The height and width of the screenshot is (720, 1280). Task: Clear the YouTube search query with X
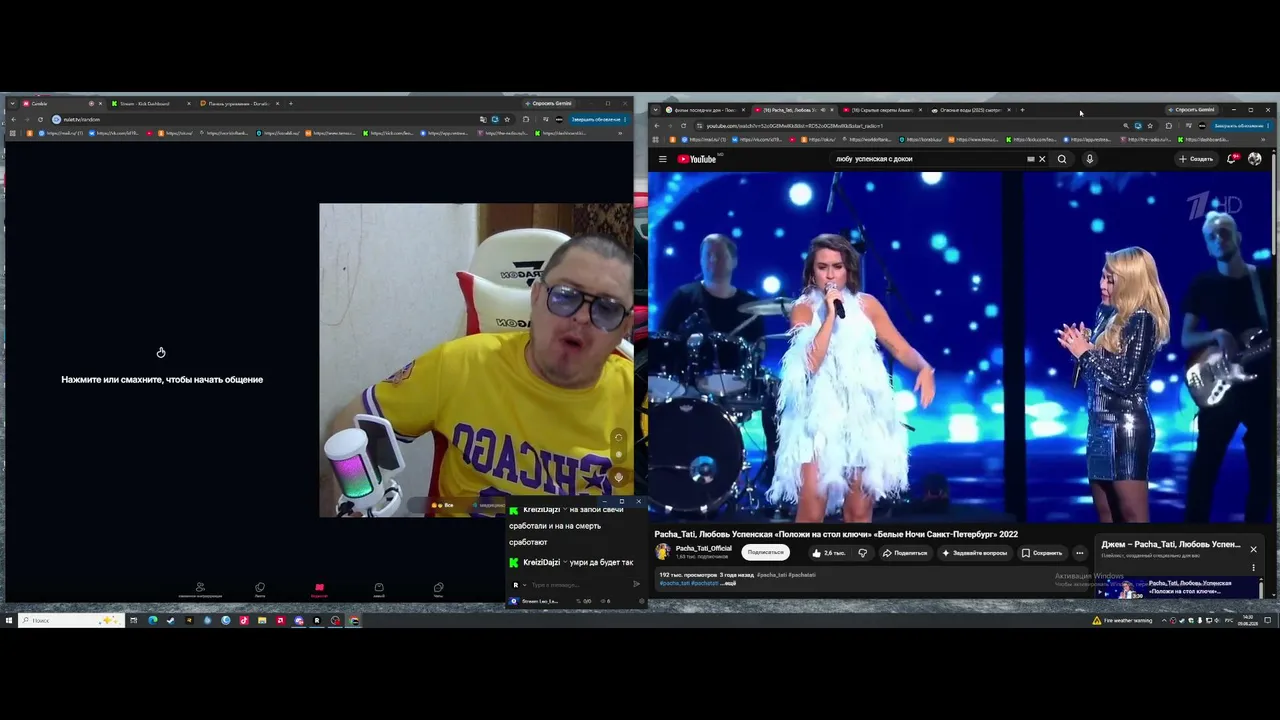tap(1042, 159)
